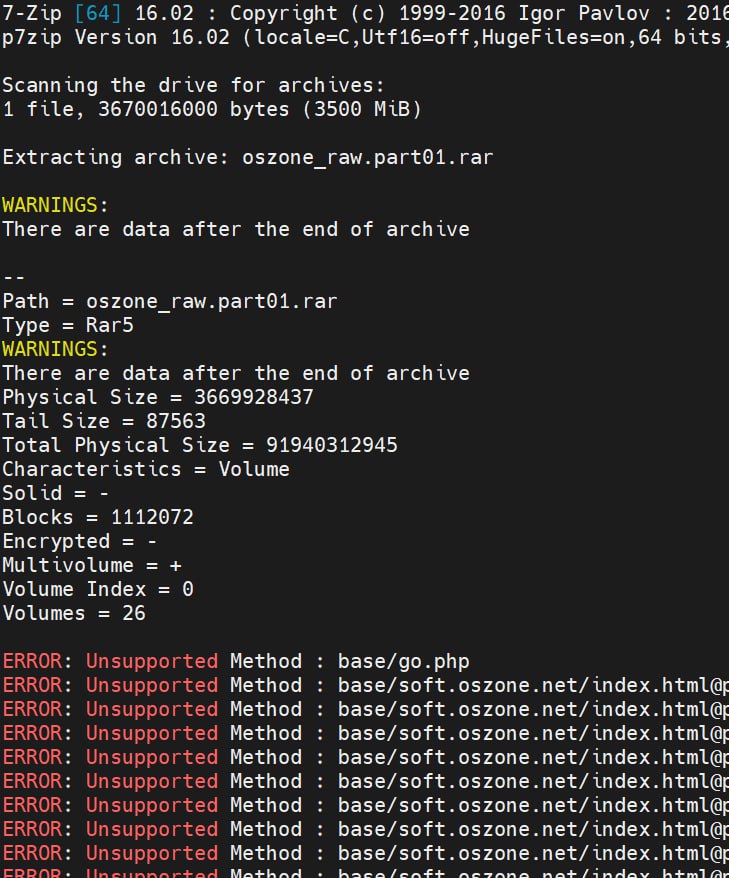Click the base/go.php path in error line
729x878 pixels.
point(403,661)
